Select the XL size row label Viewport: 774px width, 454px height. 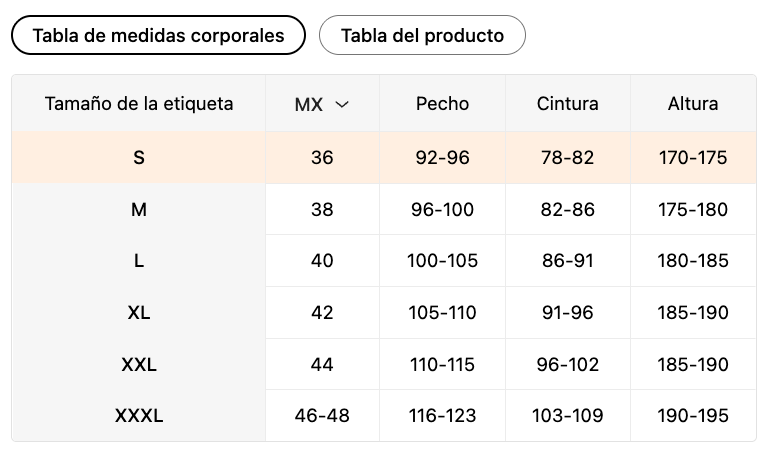(x=139, y=313)
